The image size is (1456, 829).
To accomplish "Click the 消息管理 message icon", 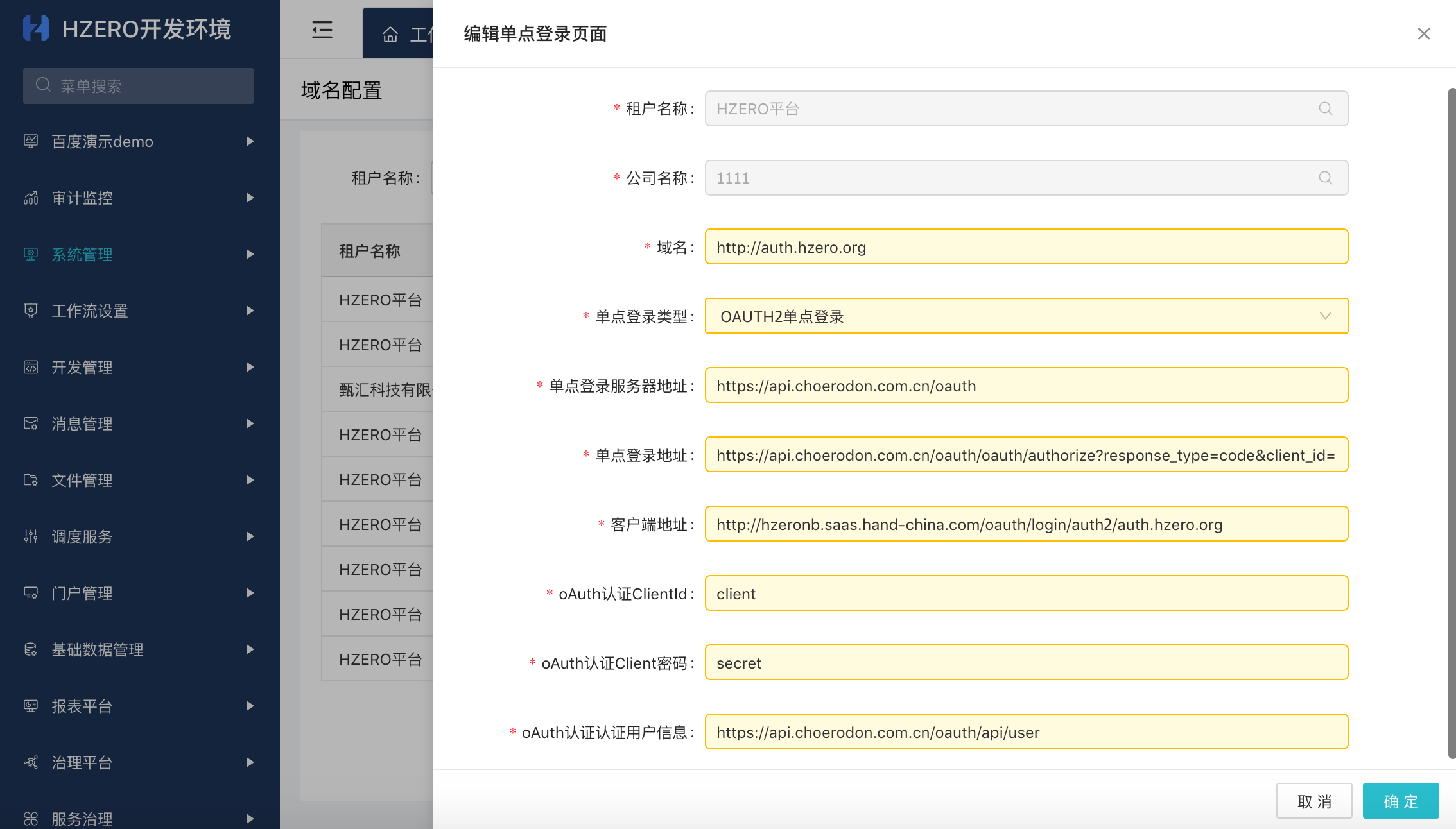I will pyautogui.click(x=30, y=423).
